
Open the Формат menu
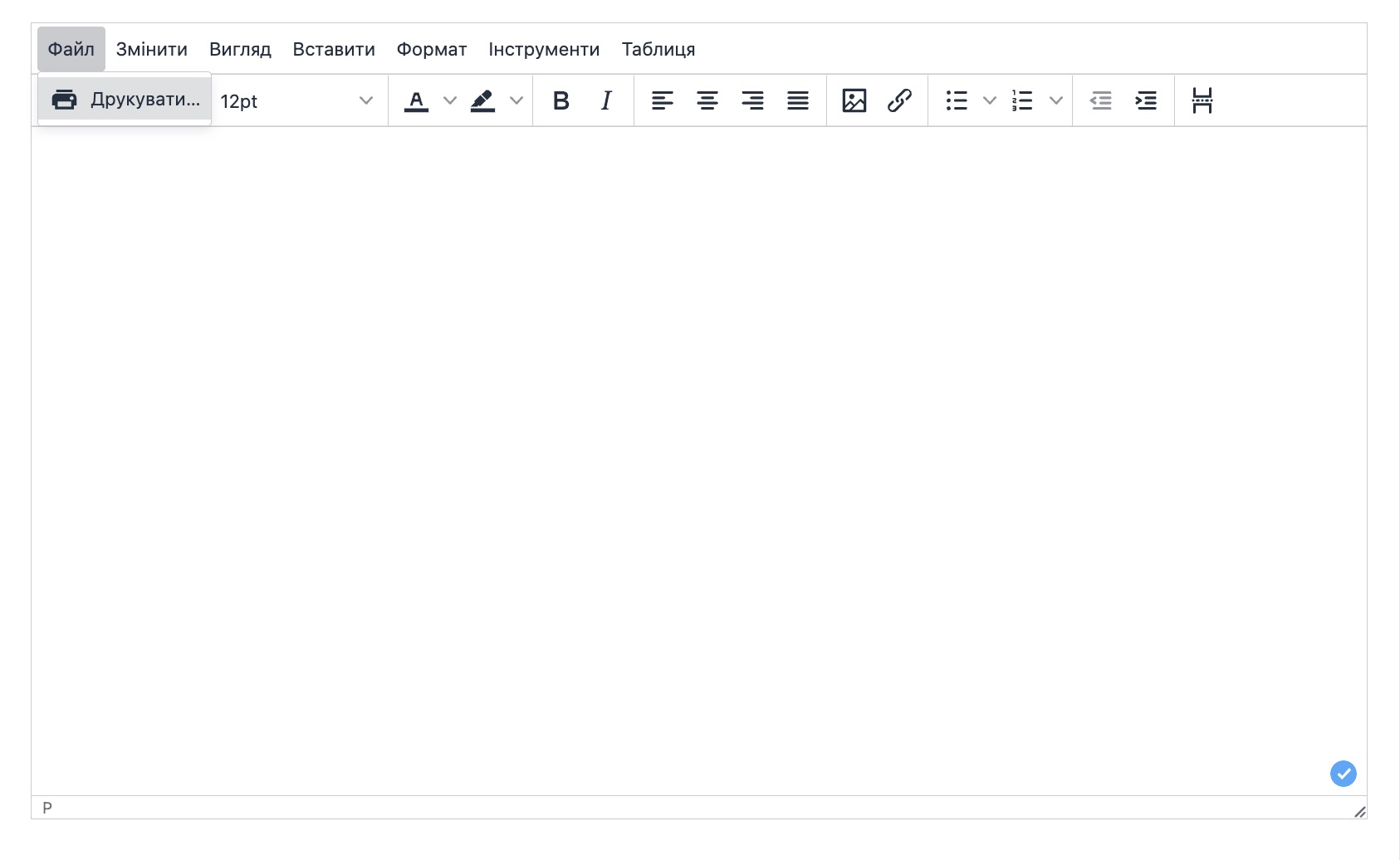(x=432, y=49)
